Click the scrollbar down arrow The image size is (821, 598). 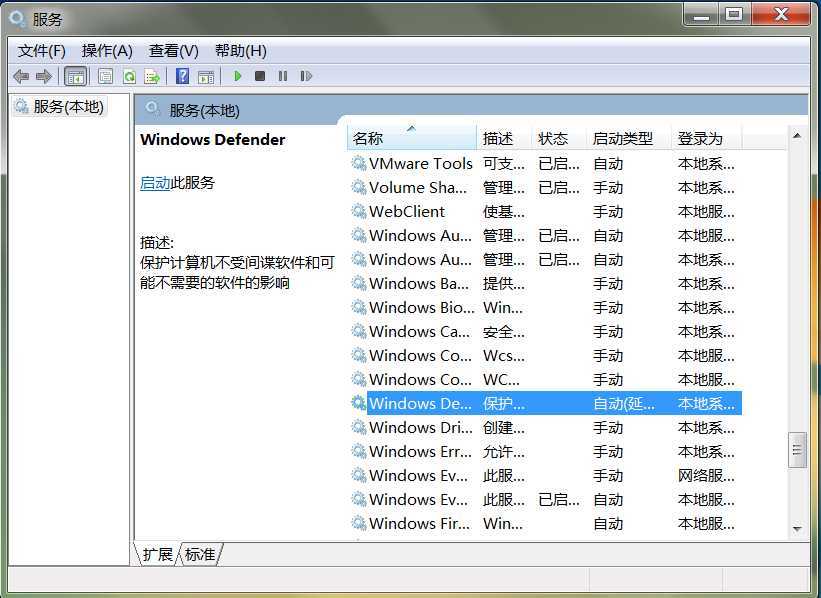click(797, 529)
